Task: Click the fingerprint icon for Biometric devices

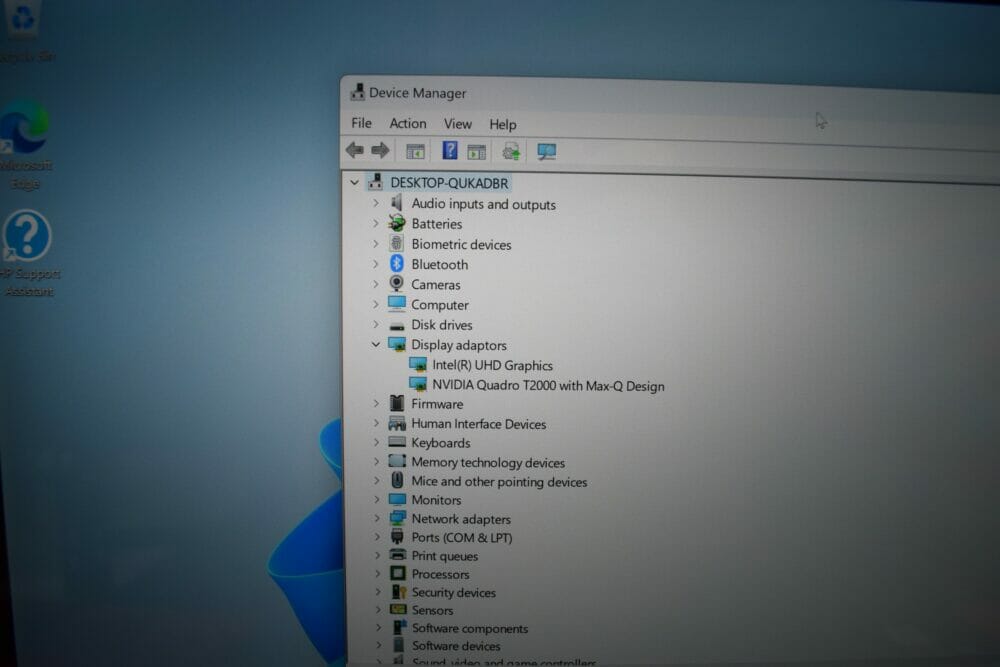Action: pyautogui.click(x=397, y=243)
